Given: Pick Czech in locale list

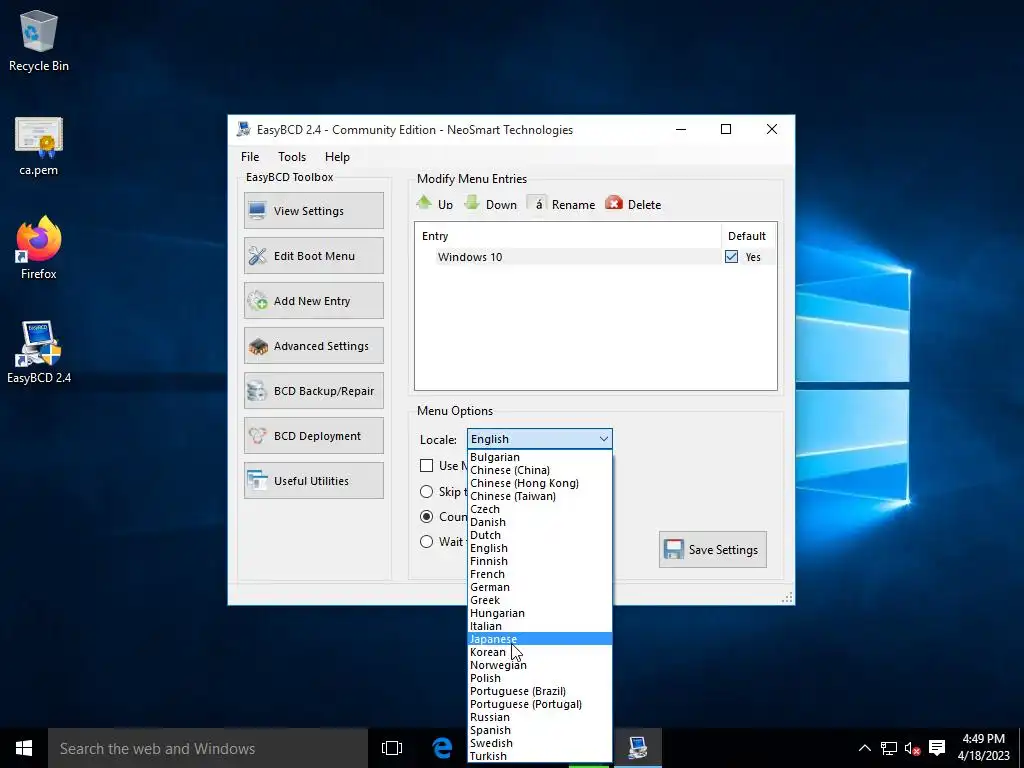Looking at the screenshot, I should coord(540,509).
